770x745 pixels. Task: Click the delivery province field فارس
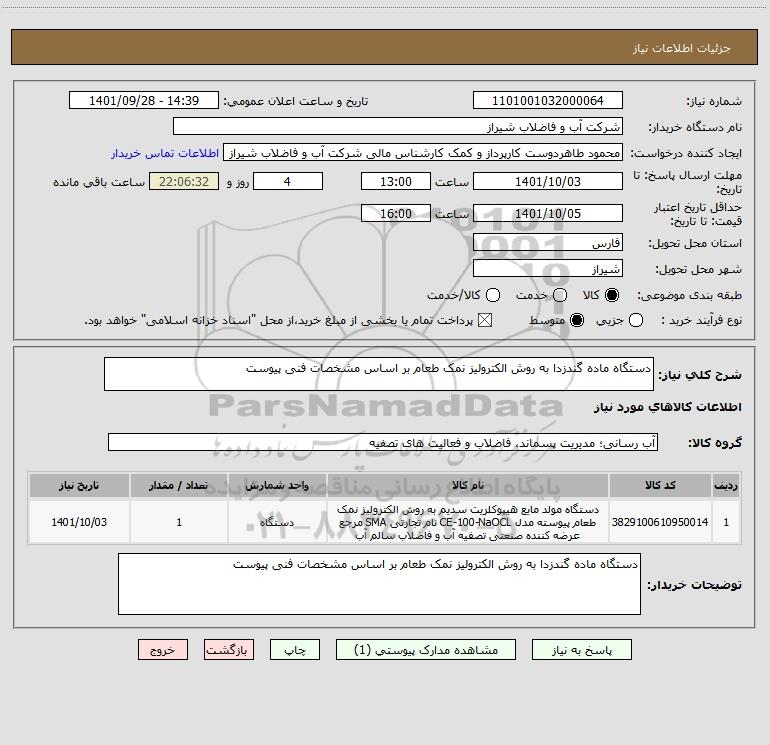point(548,243)
